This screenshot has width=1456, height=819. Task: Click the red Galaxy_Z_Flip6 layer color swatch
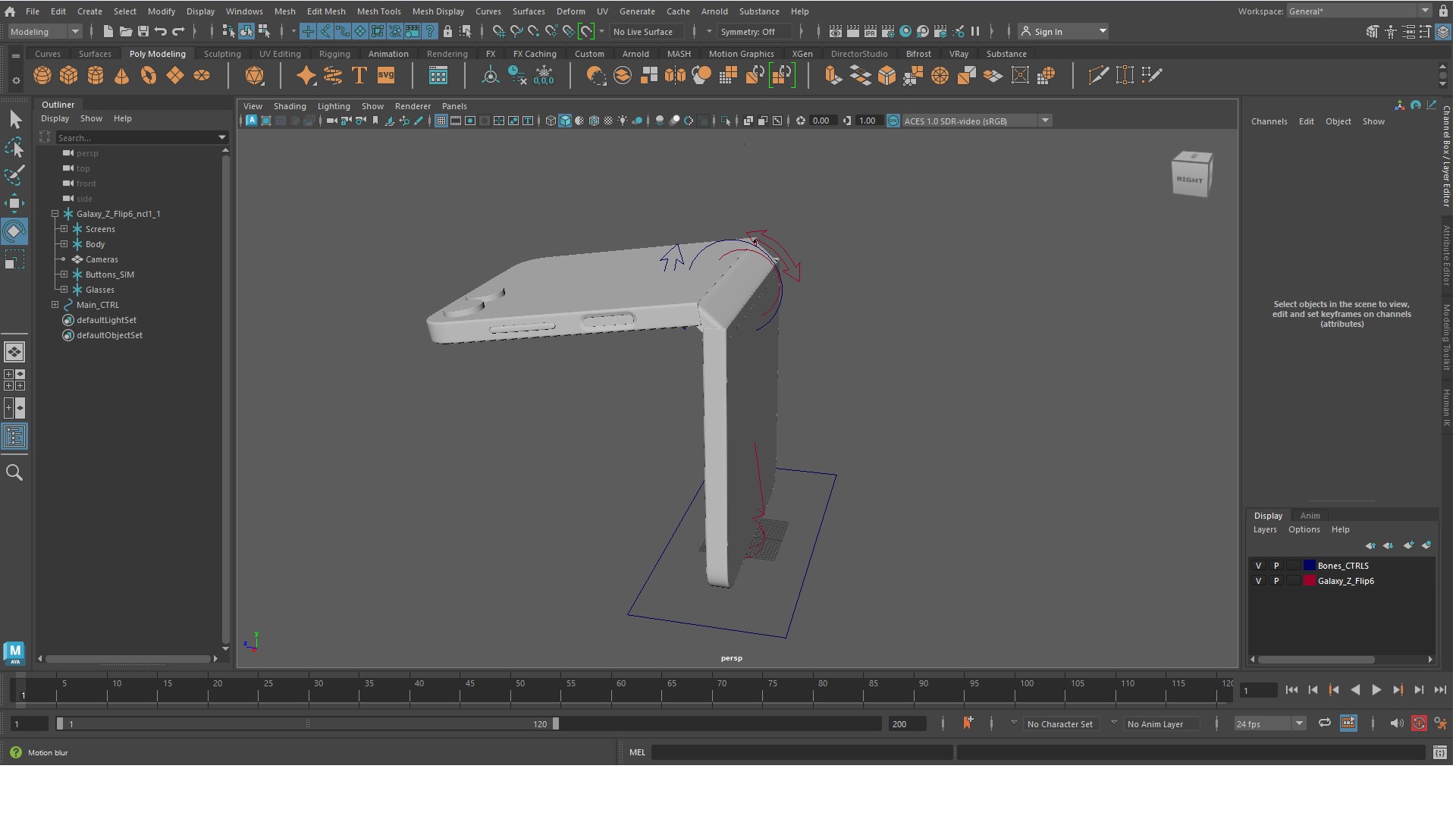(1309, 581)
